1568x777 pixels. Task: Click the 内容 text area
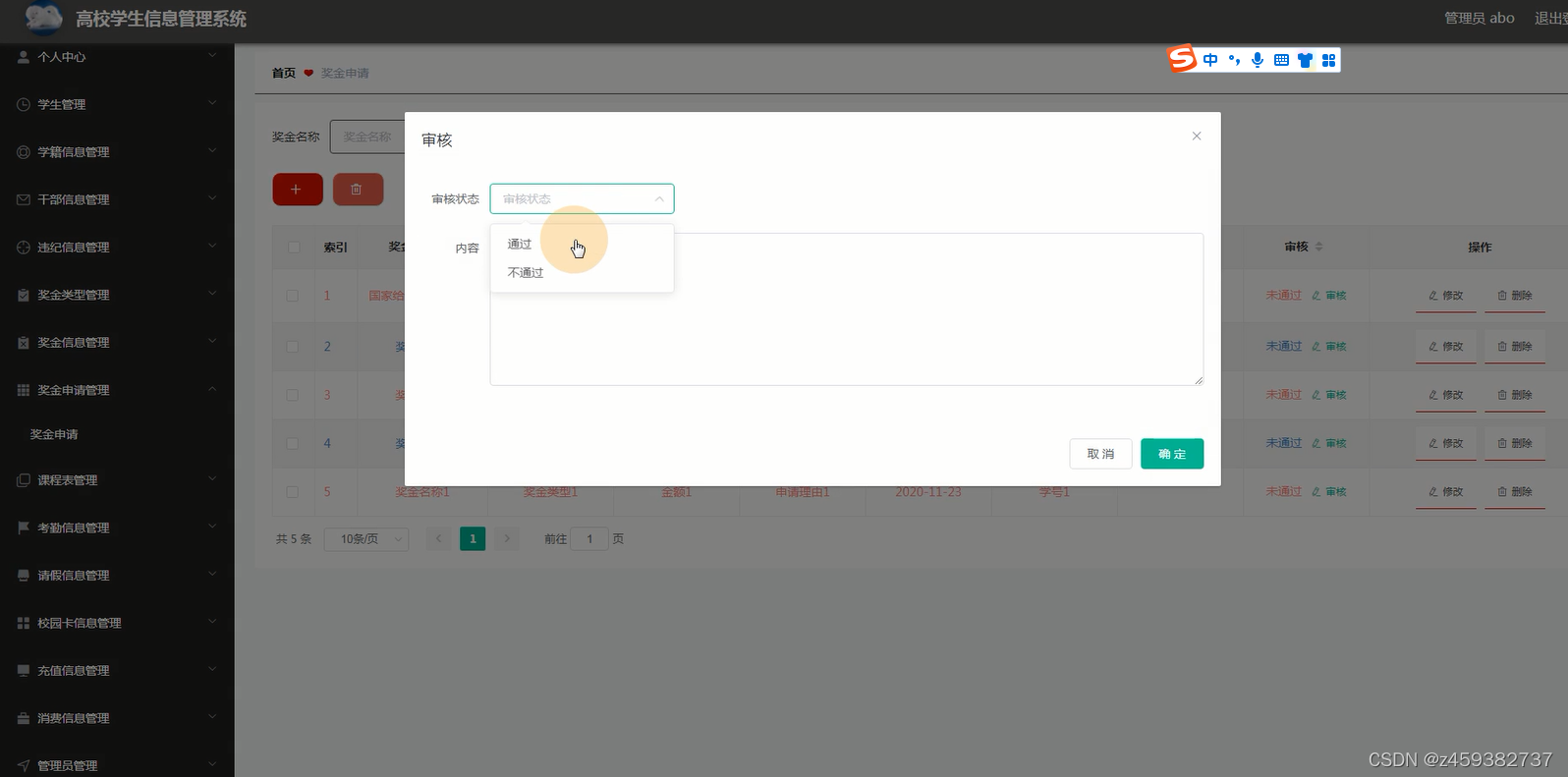[x=846, y=308]
